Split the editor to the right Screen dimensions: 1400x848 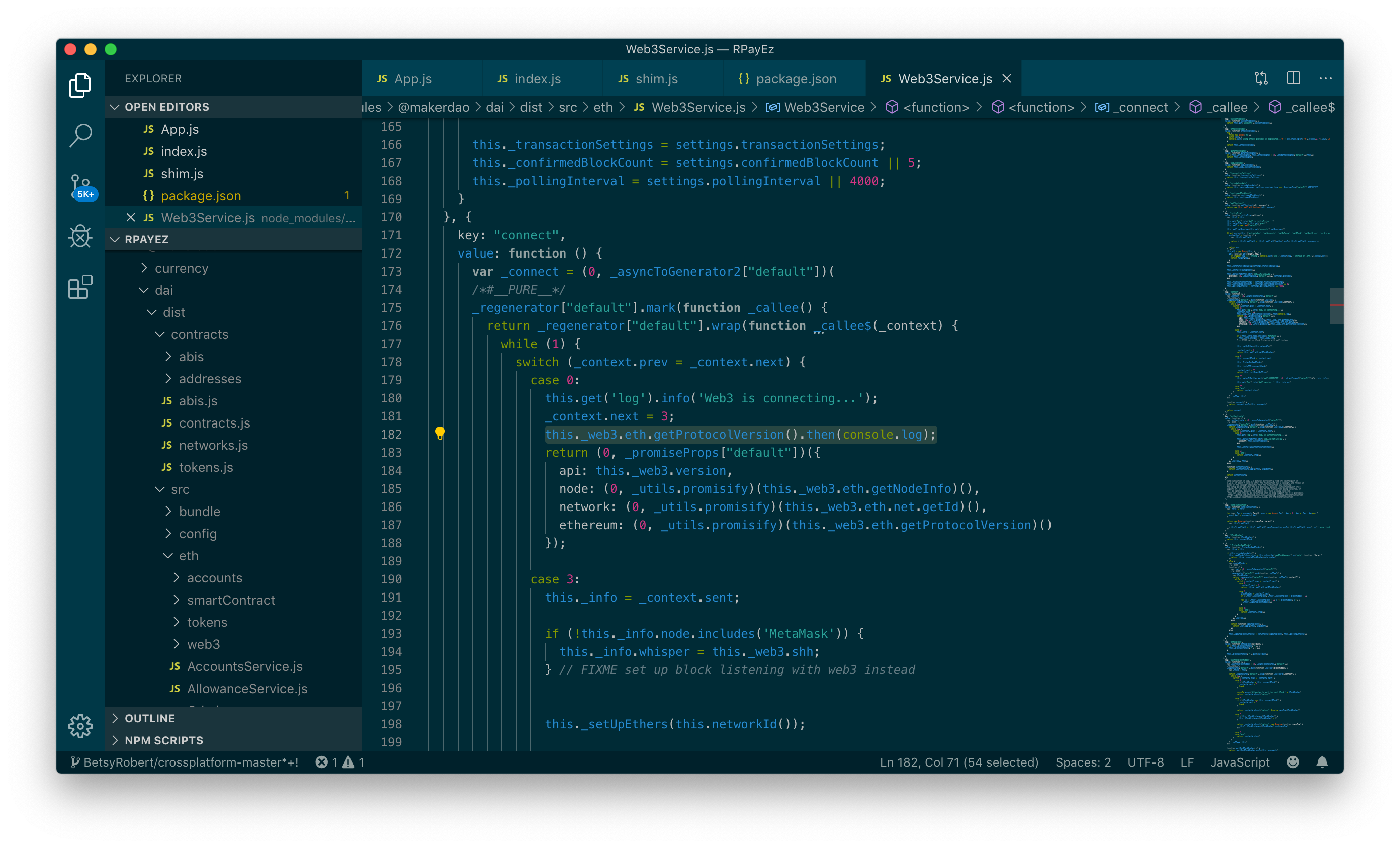click(x=1294, y=78)
